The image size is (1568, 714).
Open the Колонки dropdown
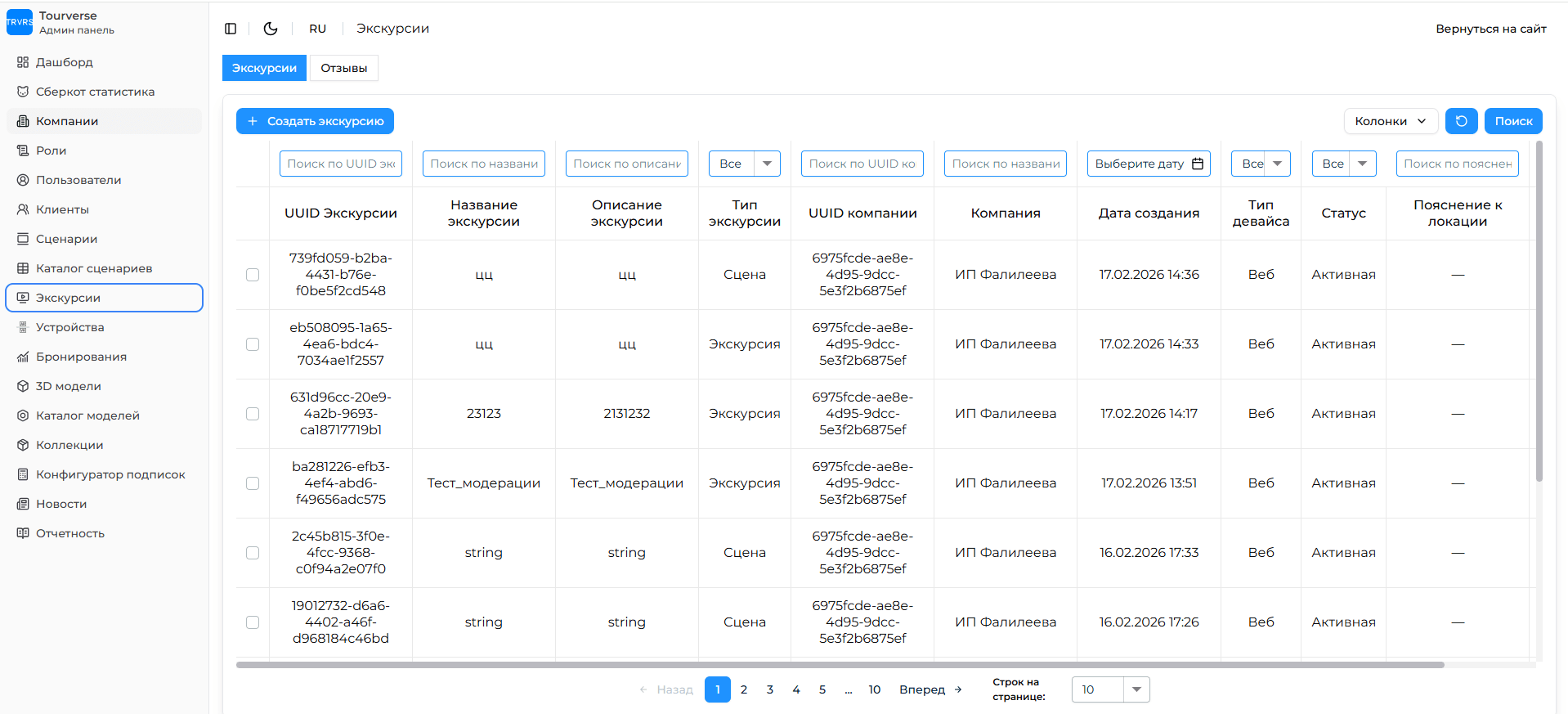click(x=1390, y=121)
